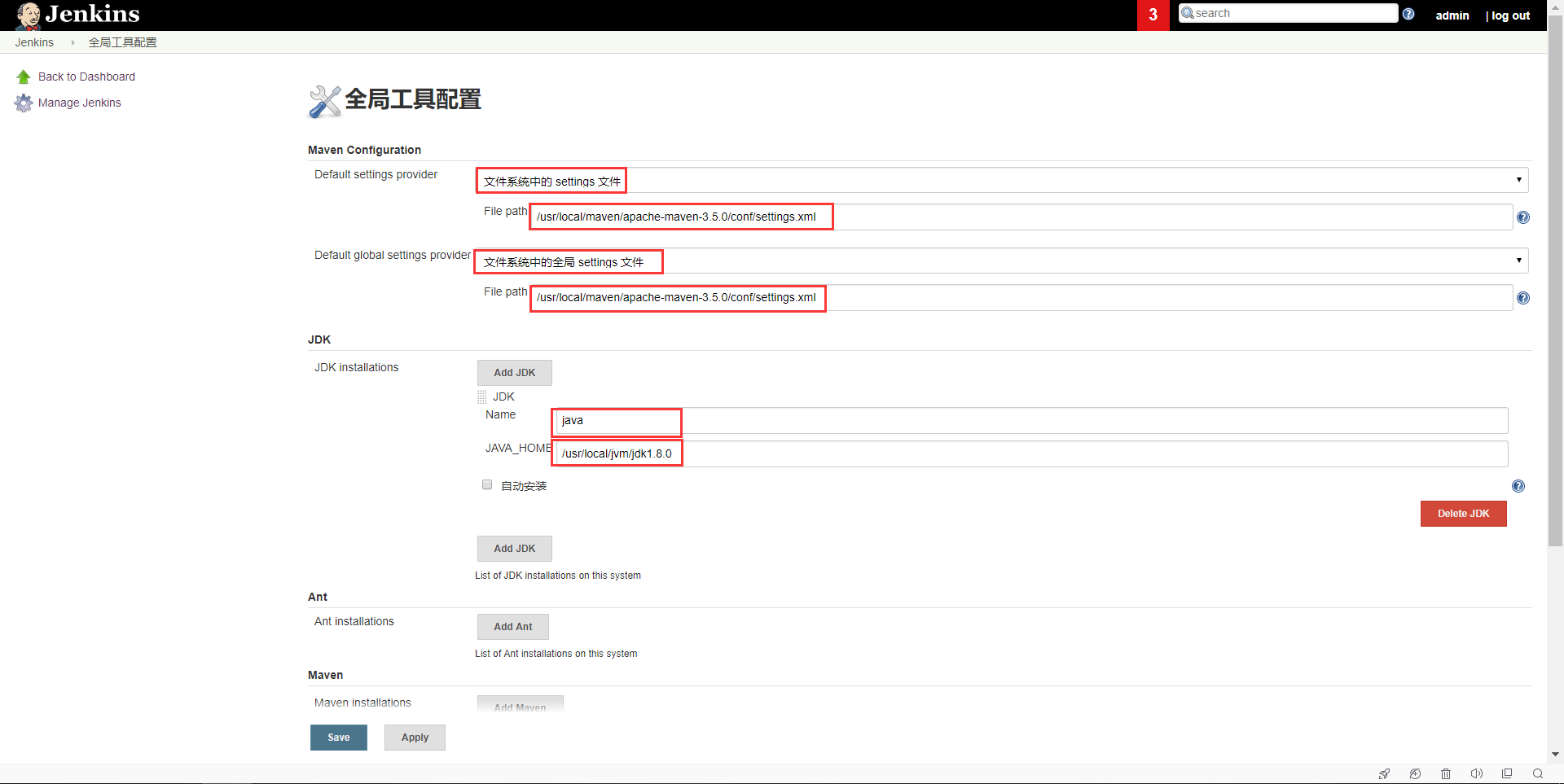Viewport: 1564px width, 784px height.
Task: Focus the search input field
Action: (1289, 13)
